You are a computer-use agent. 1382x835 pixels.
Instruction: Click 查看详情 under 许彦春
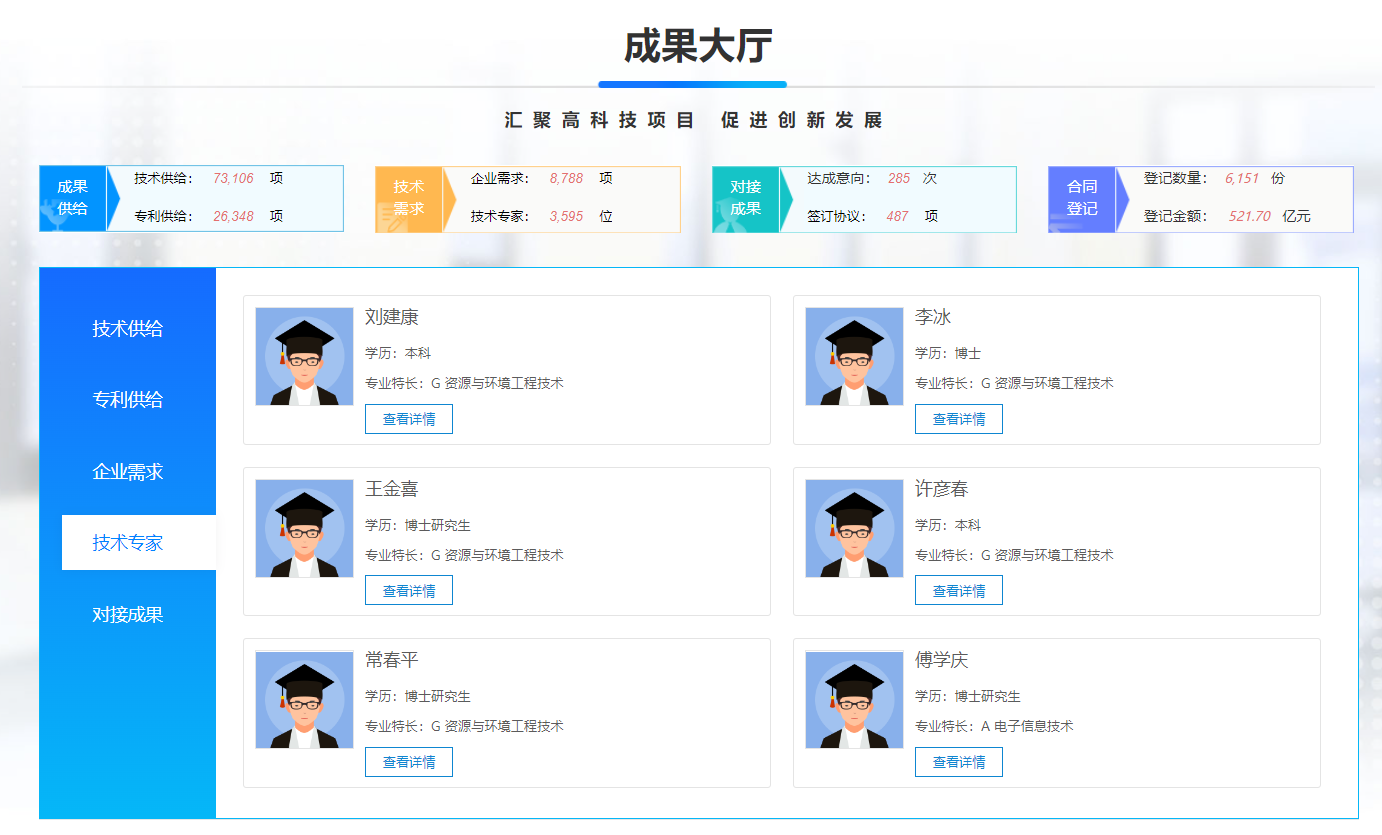[959, 590]
